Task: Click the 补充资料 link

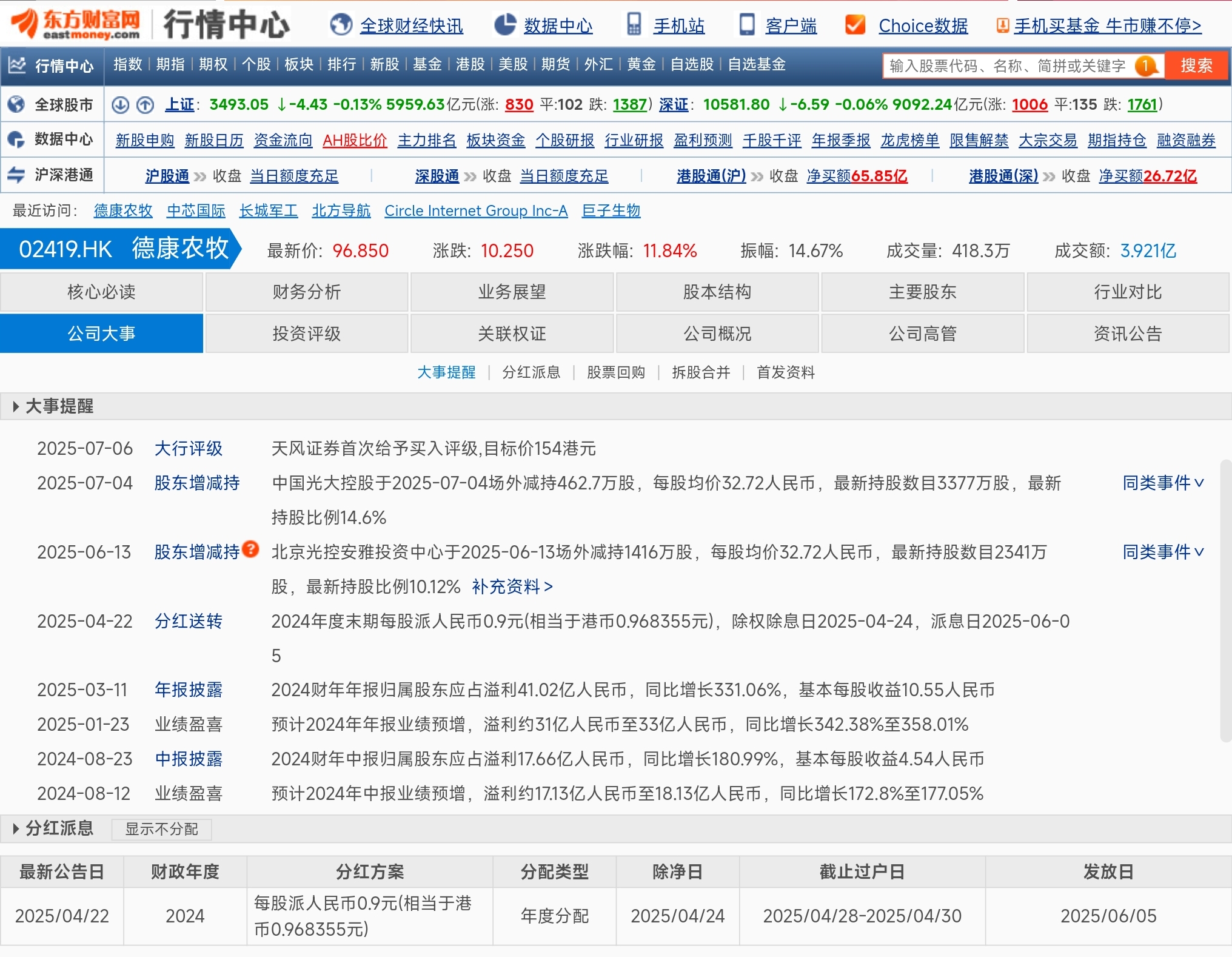Action: tap(512, 586)
